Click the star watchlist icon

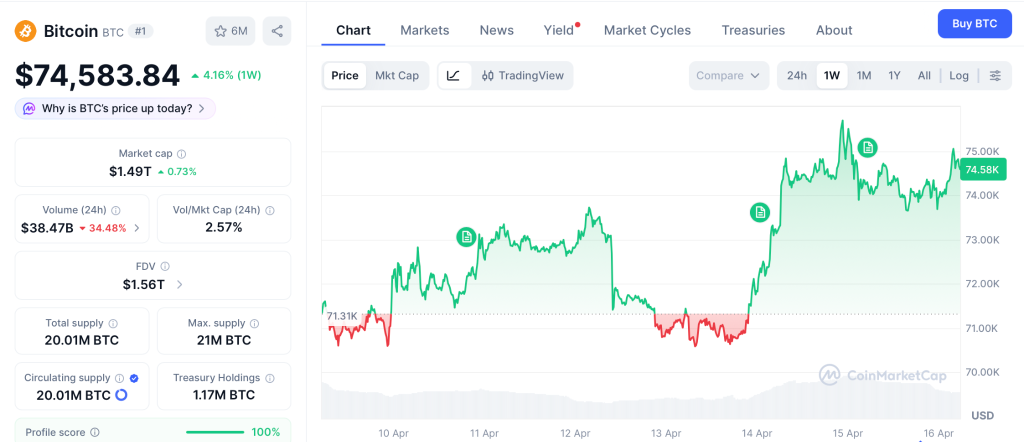[x=221, y=31]
